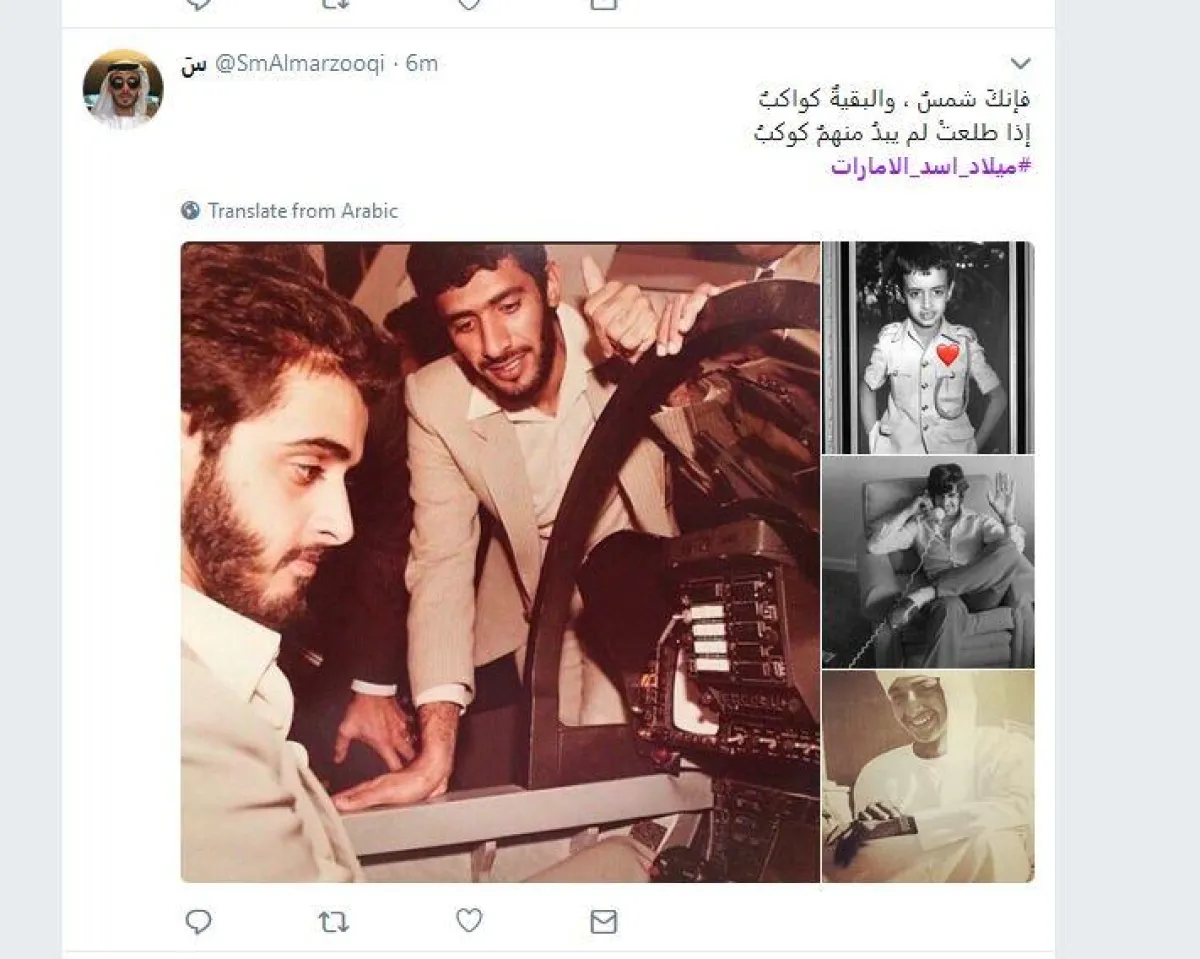Like the previous tweet at top edge

(x=469, y=4)
